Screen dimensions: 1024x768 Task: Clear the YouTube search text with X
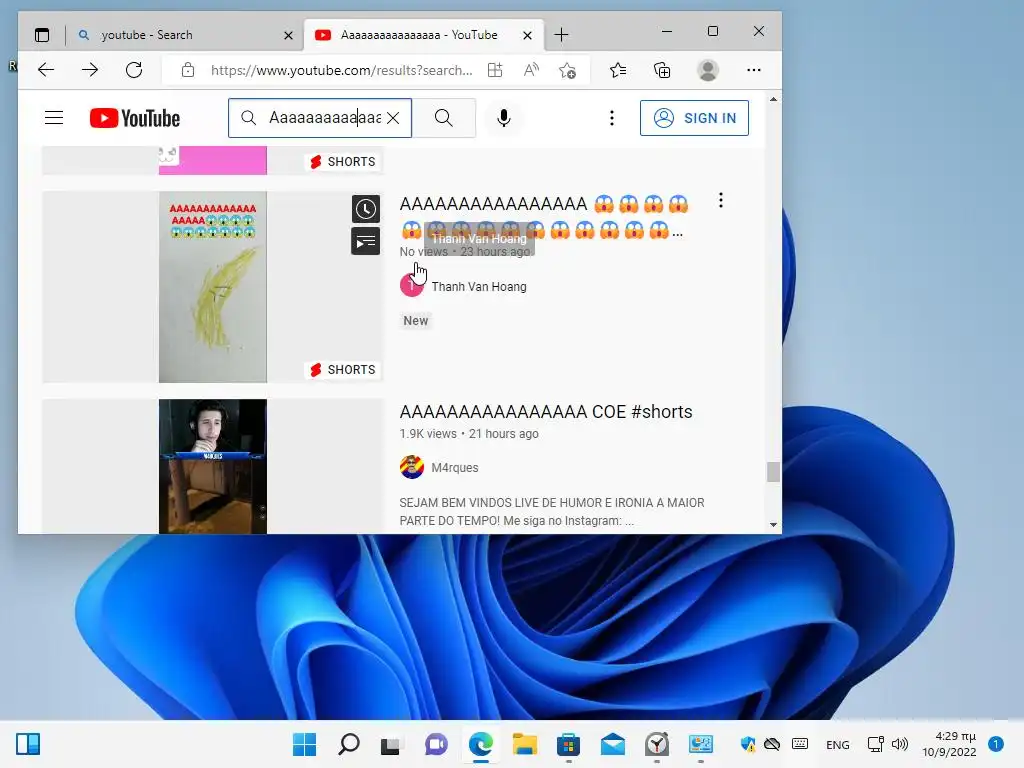tap(393, 118)
